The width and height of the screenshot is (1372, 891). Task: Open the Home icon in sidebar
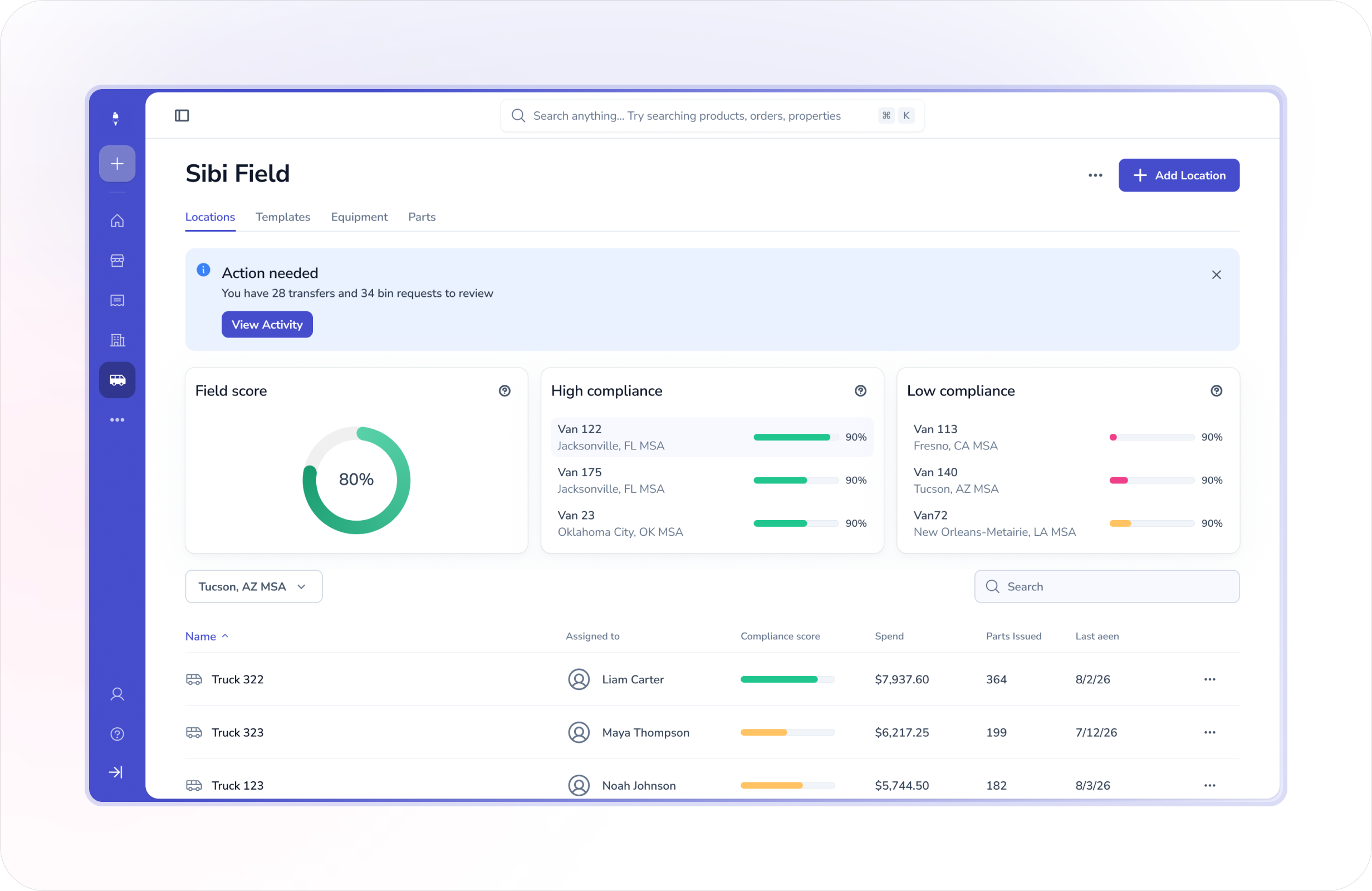[x=117, y=221]
